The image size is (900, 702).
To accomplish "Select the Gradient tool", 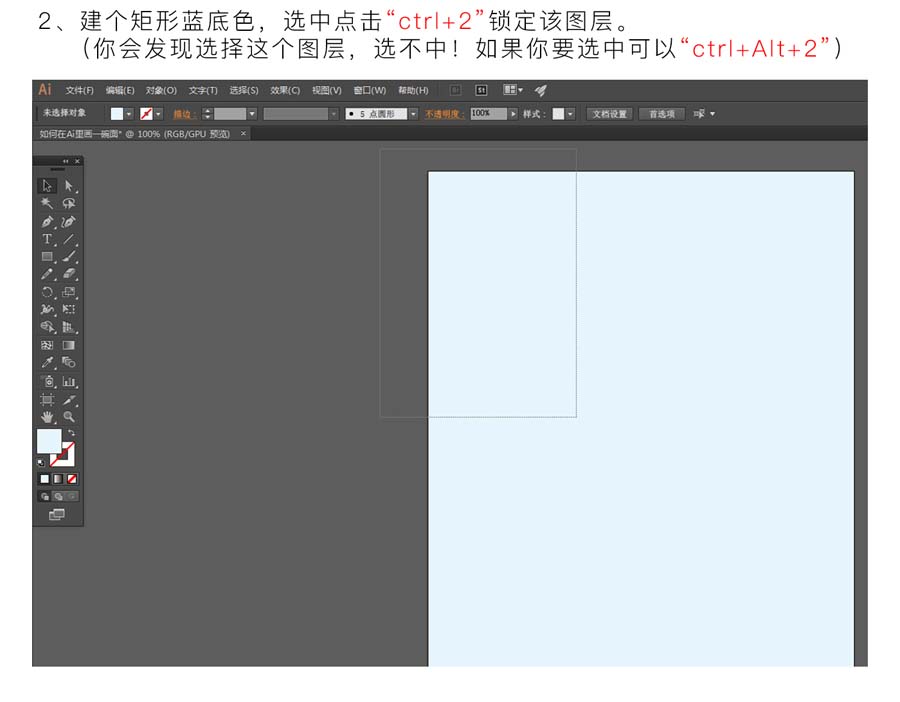I will click(x=68, y=345).
